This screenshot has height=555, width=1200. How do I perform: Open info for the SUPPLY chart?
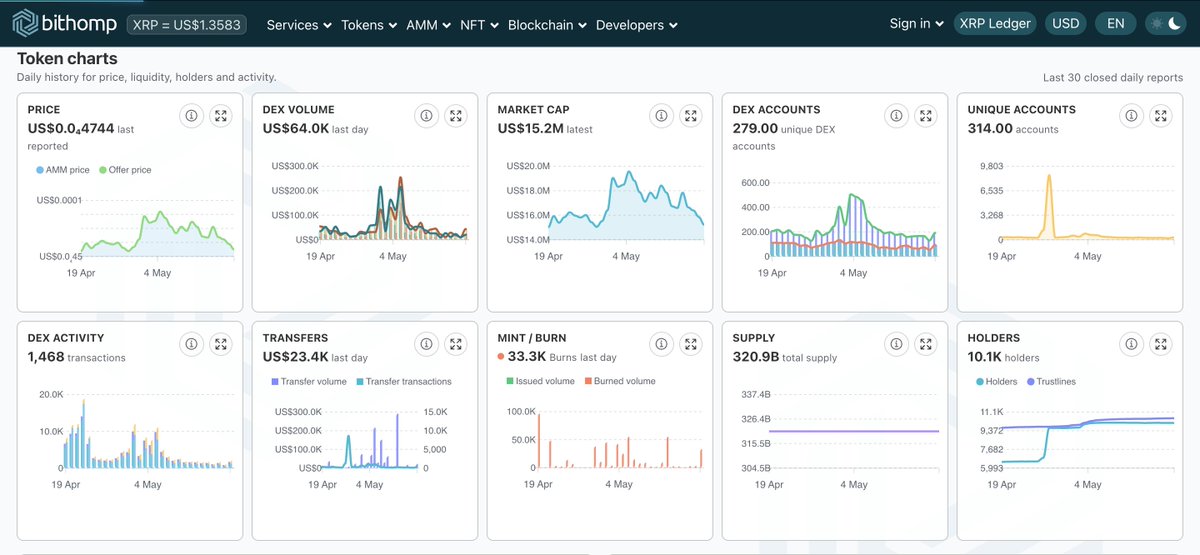point(896,344)
